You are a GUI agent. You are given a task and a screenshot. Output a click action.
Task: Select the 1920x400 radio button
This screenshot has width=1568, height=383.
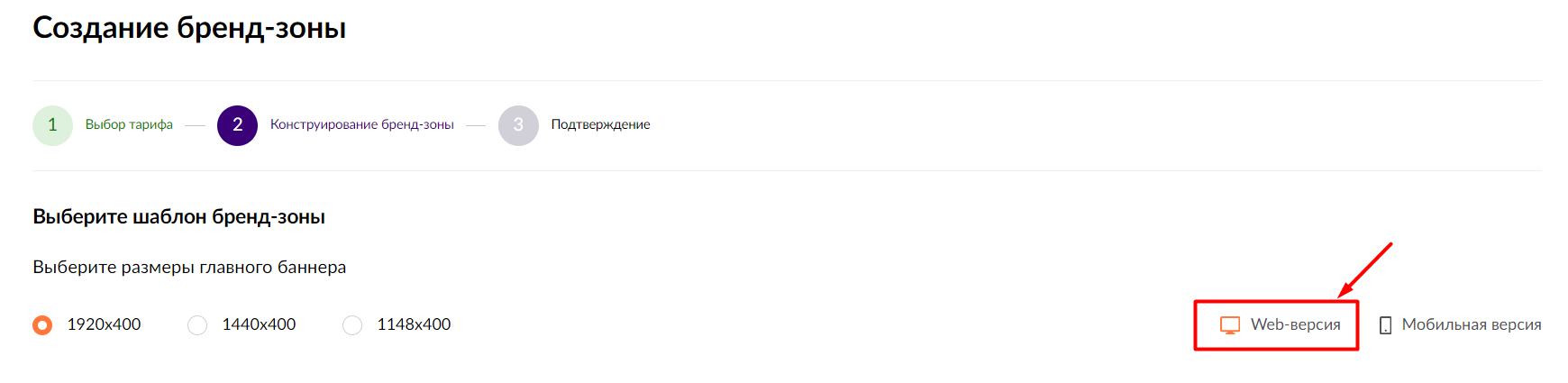(42, 325)
